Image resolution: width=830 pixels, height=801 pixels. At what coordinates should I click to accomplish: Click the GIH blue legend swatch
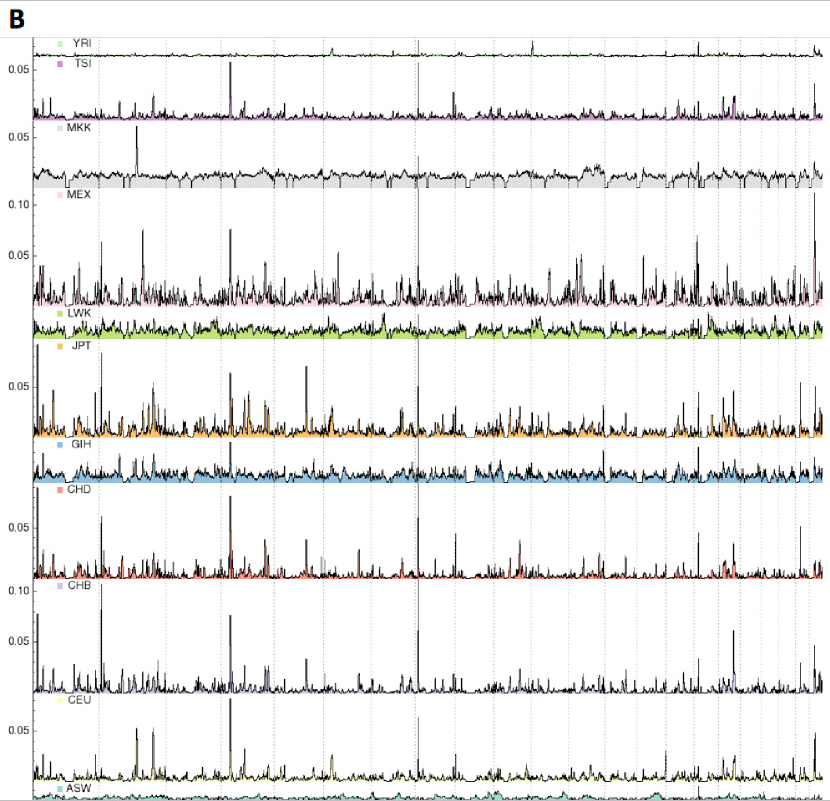point(60,445)
